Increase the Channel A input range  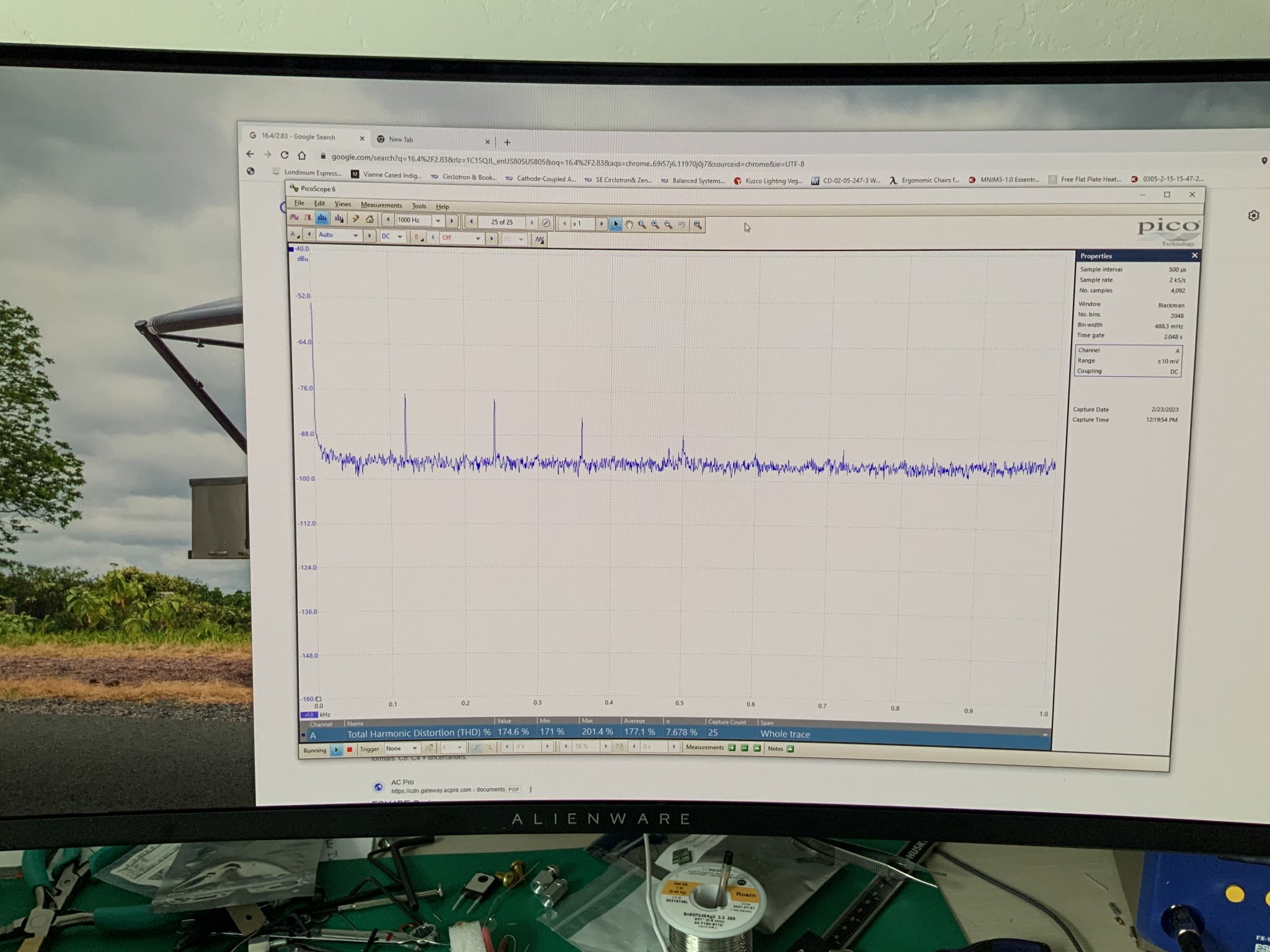(370, 236)
